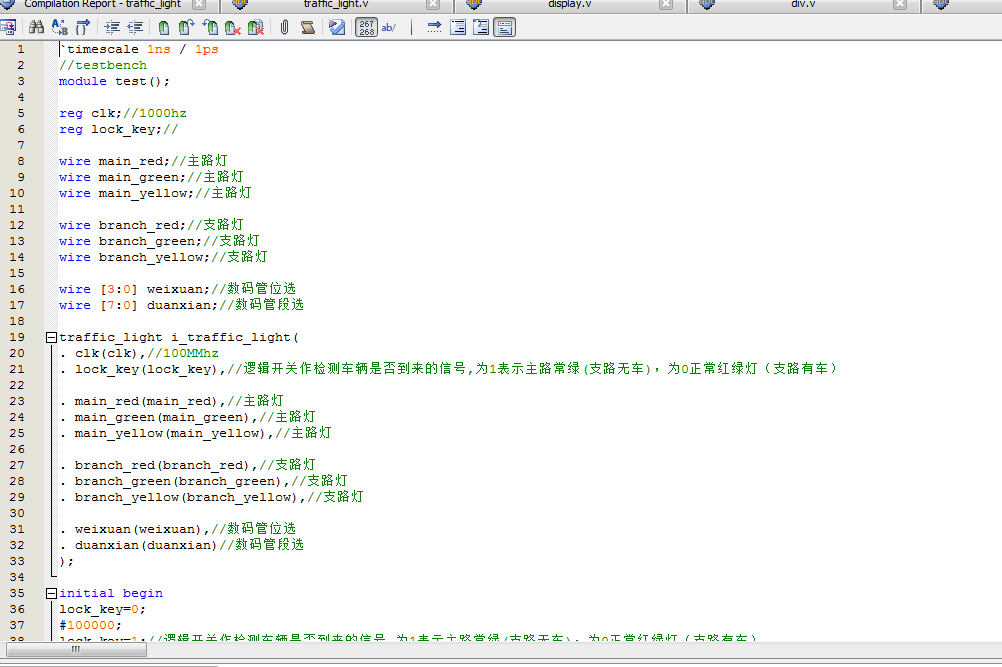Click the '. clk(clk),//100MMhz' port line

(x=139, y=353)
